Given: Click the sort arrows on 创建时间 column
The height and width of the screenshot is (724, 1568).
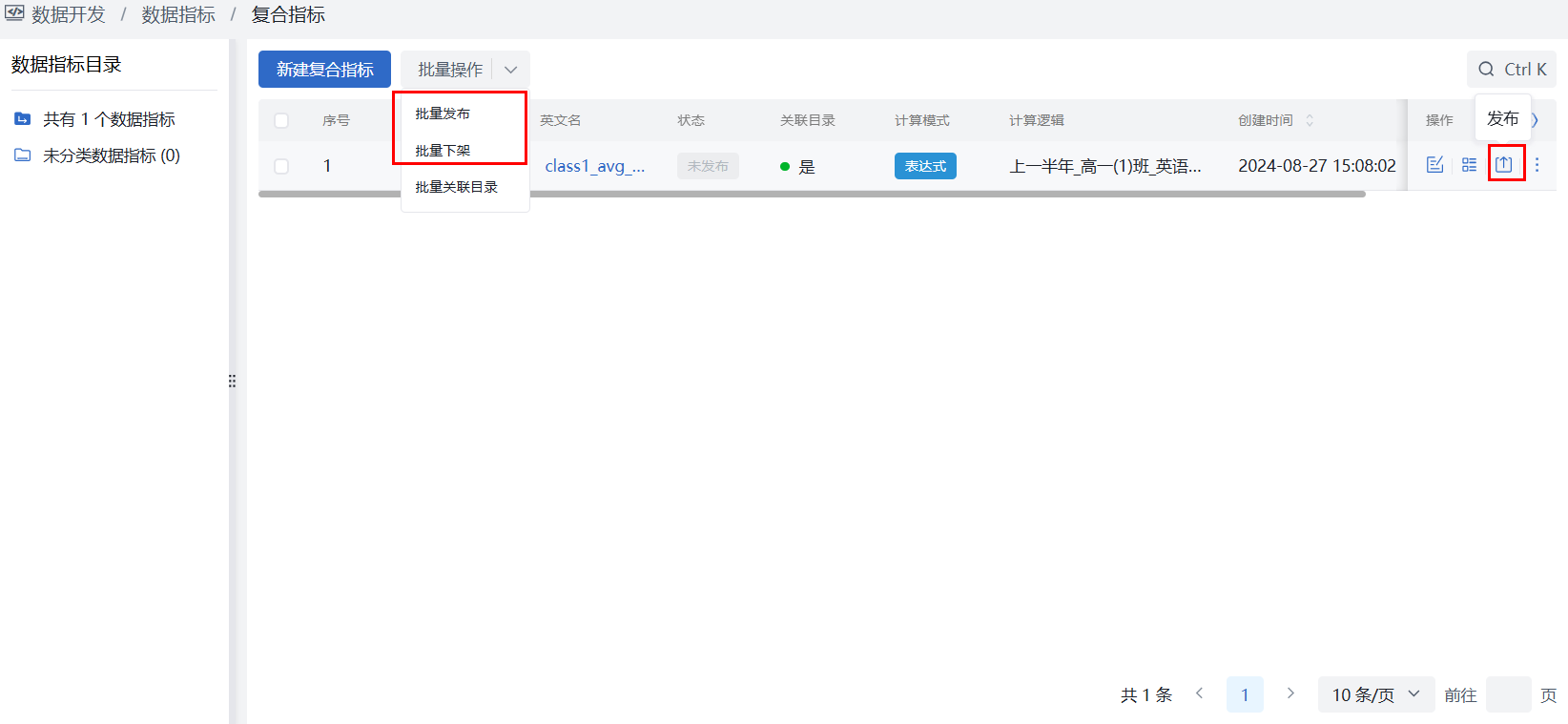Looking at the screenshot, I should pos(1310,120).
